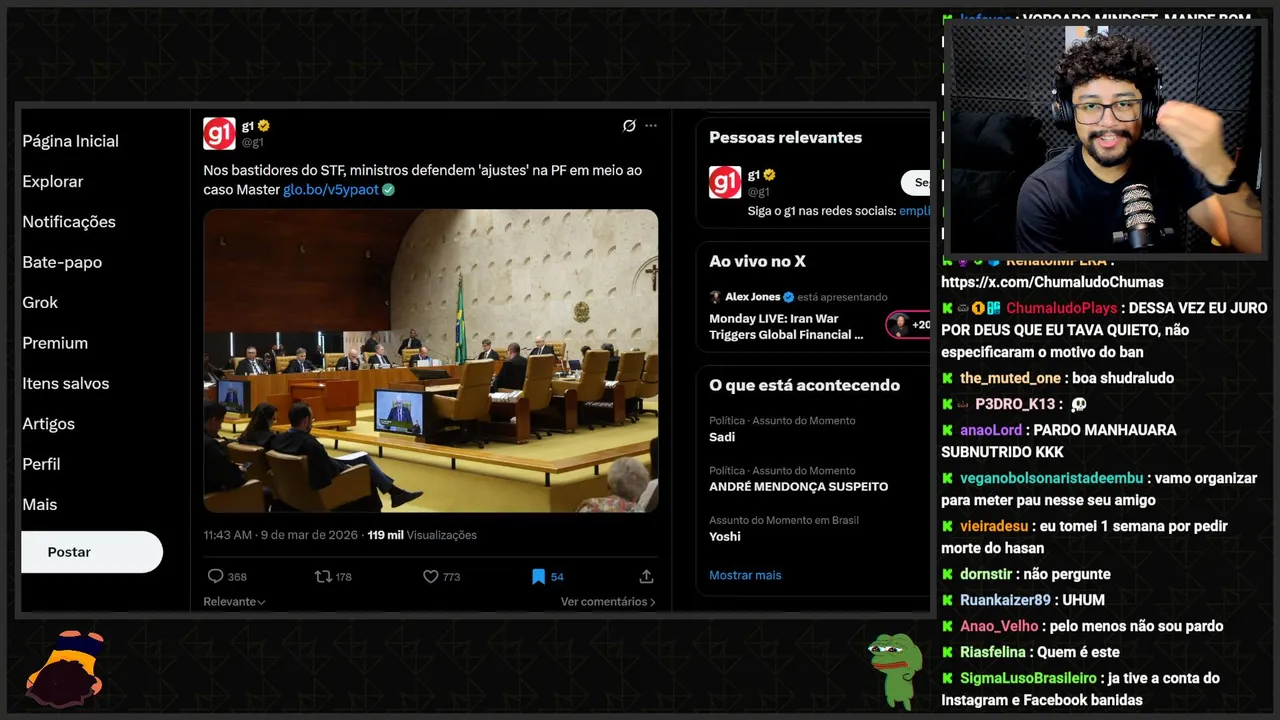Click g1 gold verified badge in tweet header
The image size is (1280, 720).
click(x=264, y=126)
